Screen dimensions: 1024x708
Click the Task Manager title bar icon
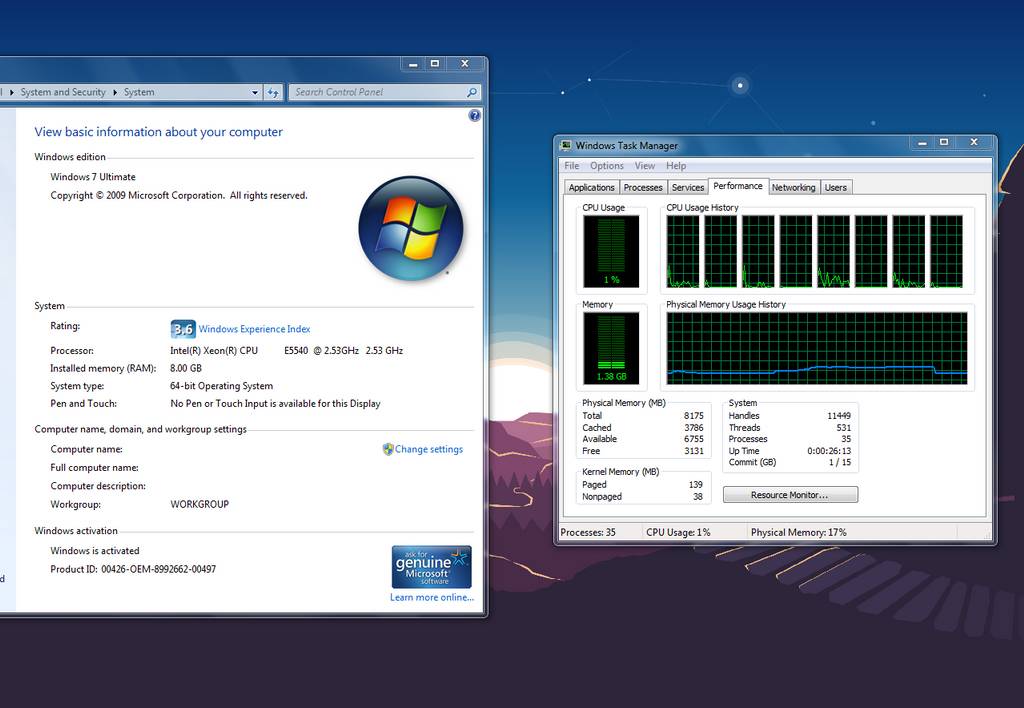click(566, 146)
